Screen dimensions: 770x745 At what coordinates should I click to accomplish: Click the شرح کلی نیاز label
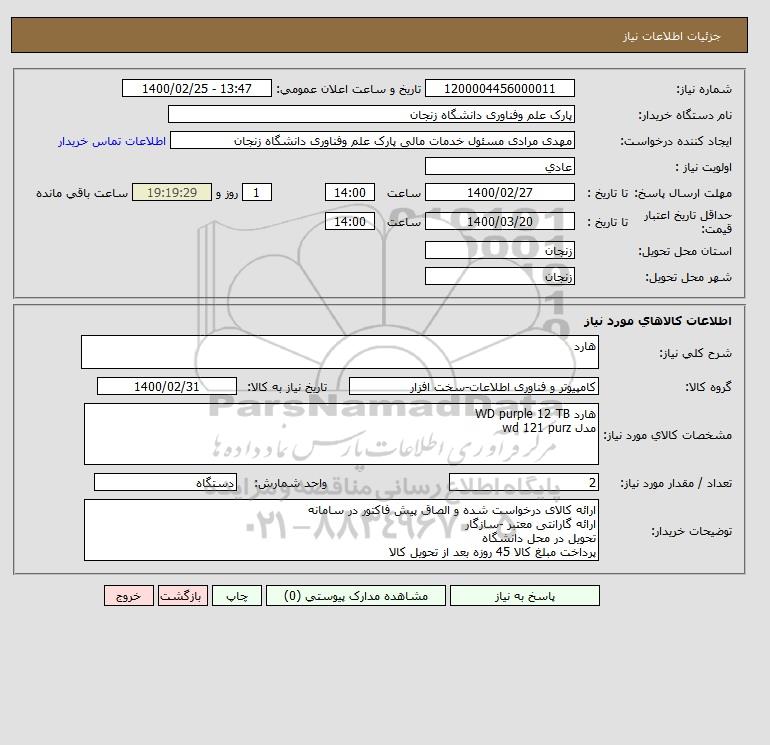(695, 353)
